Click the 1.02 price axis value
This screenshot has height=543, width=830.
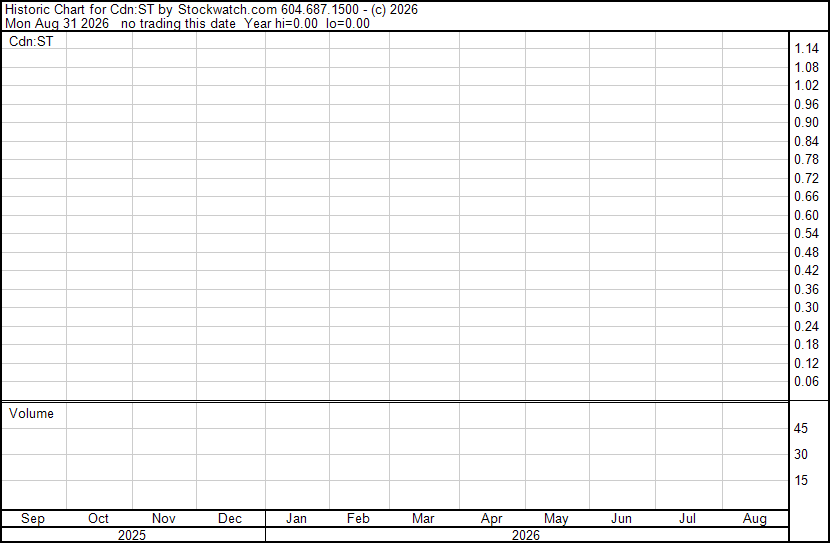807,86
